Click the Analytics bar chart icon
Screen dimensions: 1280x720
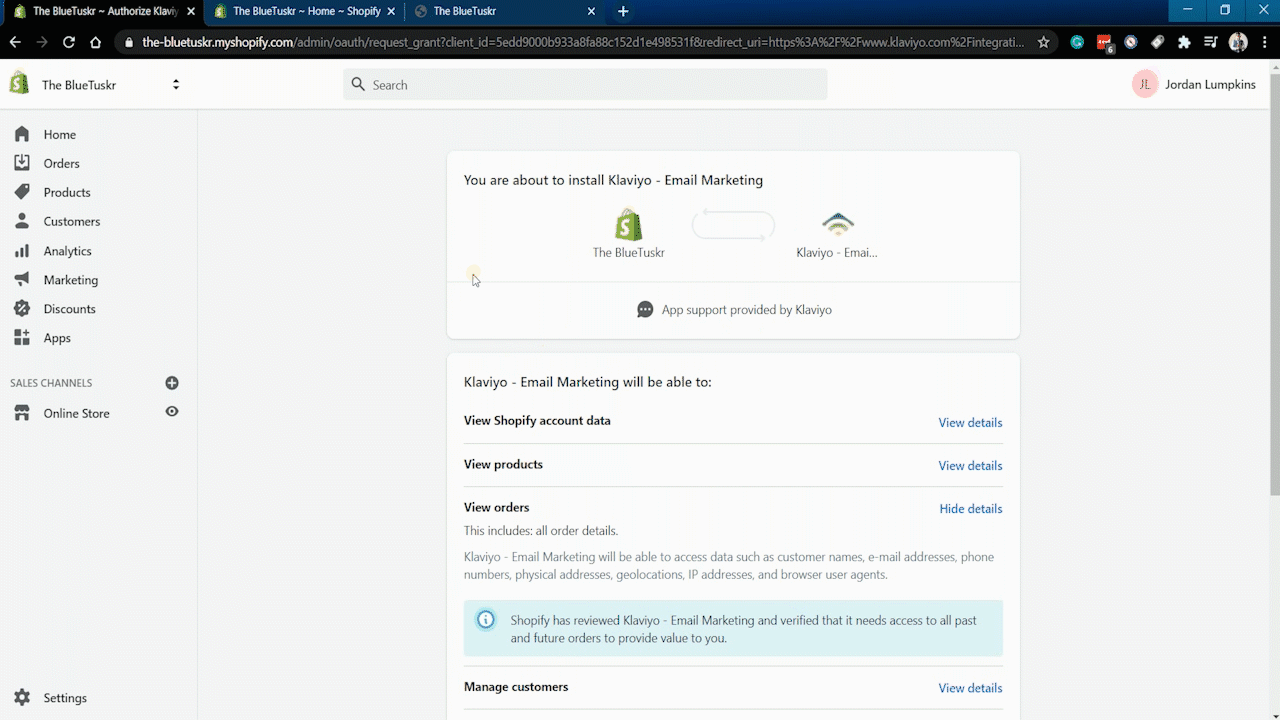click(22, 251)
